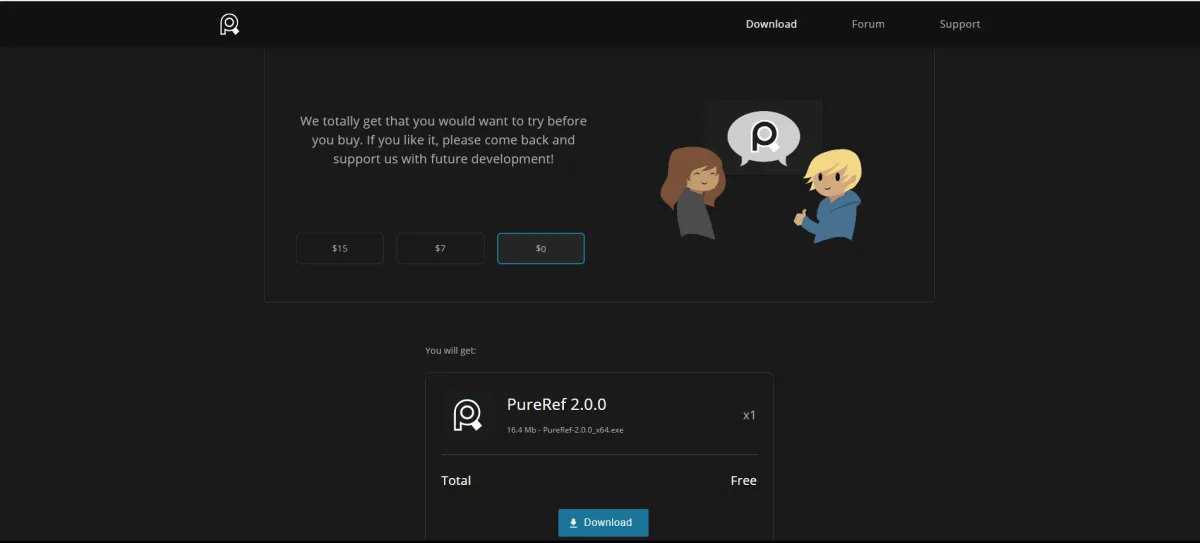Click the characters illustration with speech bubble
Image resolution: width=1200 pixels, height=543 pixels.
point(761,171)
